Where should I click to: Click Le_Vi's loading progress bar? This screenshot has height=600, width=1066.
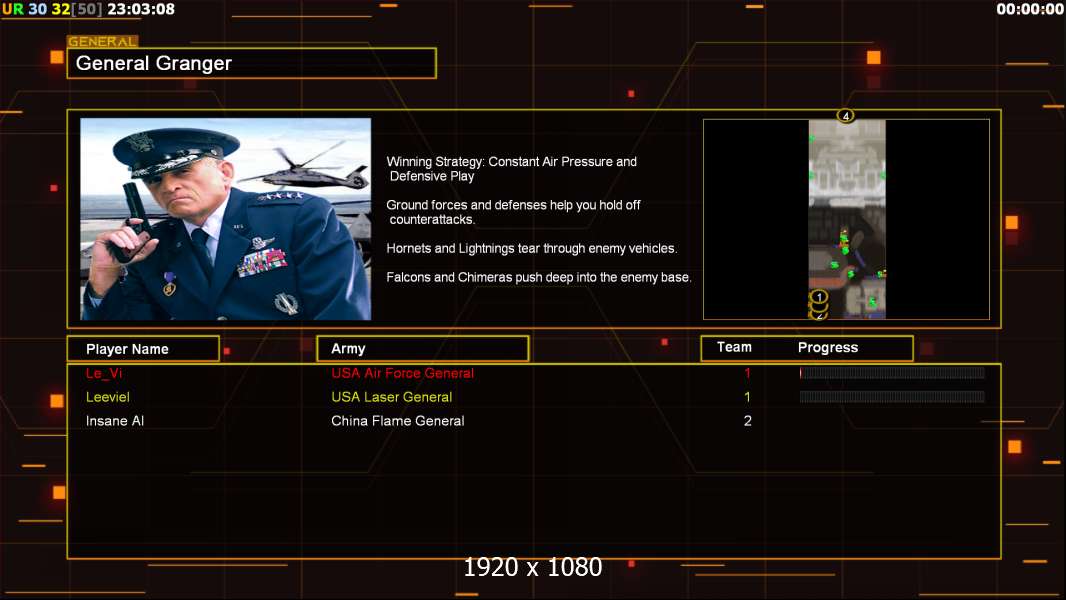coord(892,372)
